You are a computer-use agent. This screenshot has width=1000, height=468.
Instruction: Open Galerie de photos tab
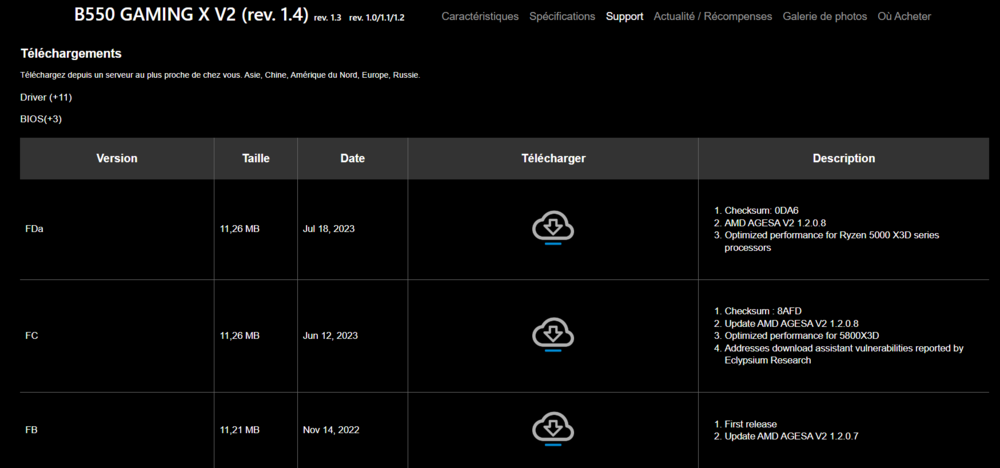coord(825,17)
